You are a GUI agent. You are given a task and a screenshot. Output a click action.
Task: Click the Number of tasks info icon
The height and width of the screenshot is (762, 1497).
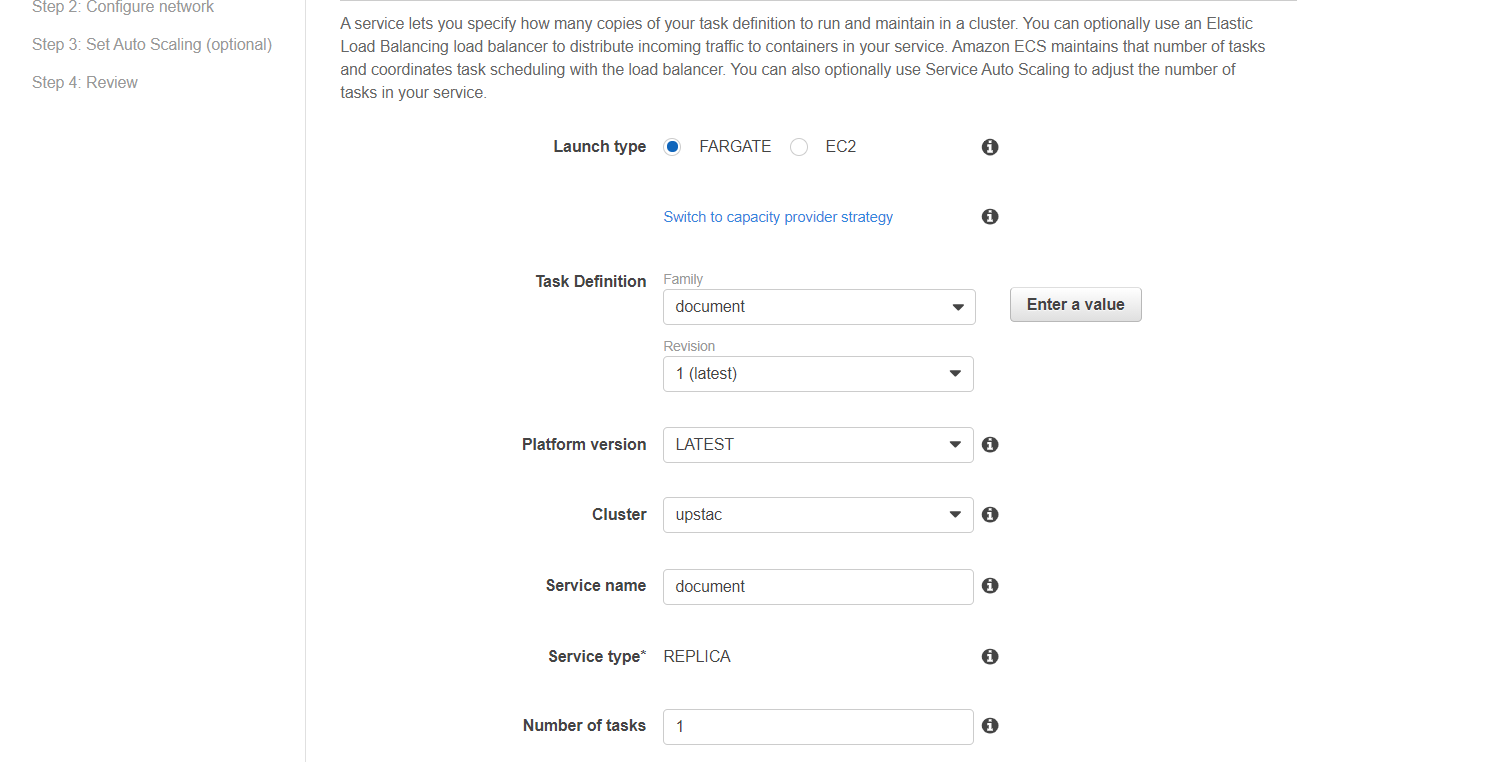tap(989, 726)
